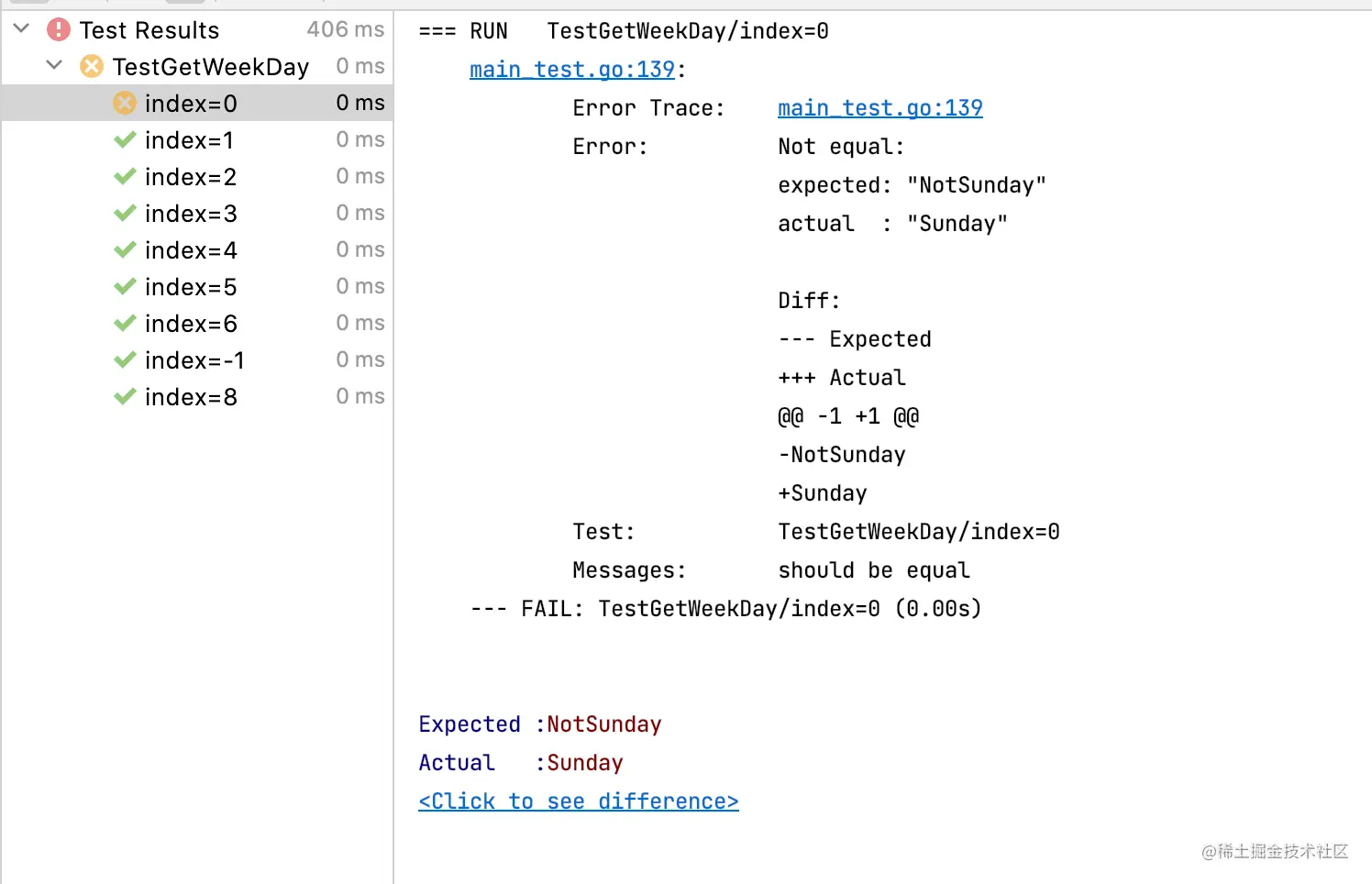Viewport: 1372px width, 884px height.
Task: Click the failed icon next to TestGetWeekDay
Action: (x=92, y=66)
